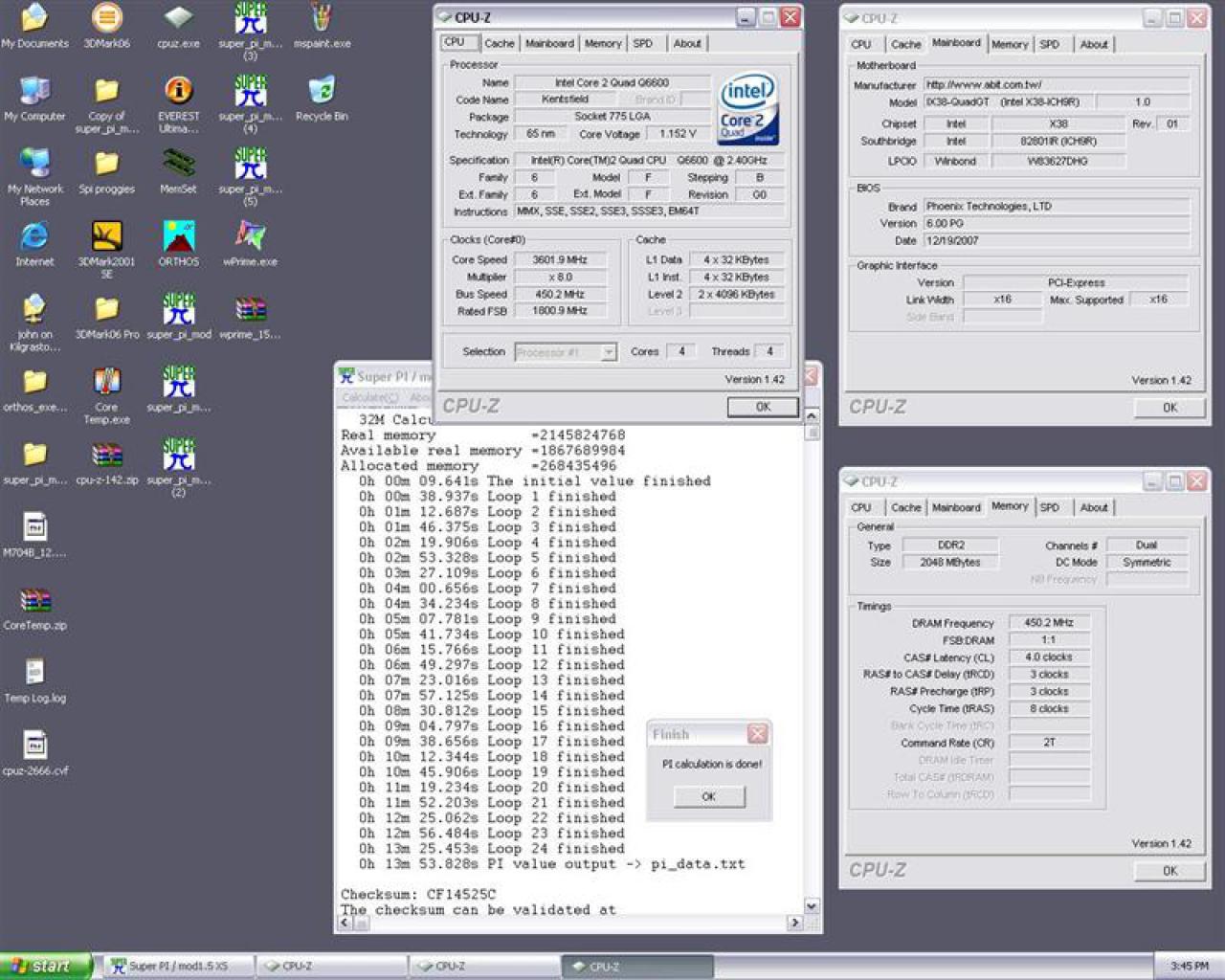
Task: Select the wPrime.exe desktop icon
Action: pyautogui.click(x=250, y=243)
